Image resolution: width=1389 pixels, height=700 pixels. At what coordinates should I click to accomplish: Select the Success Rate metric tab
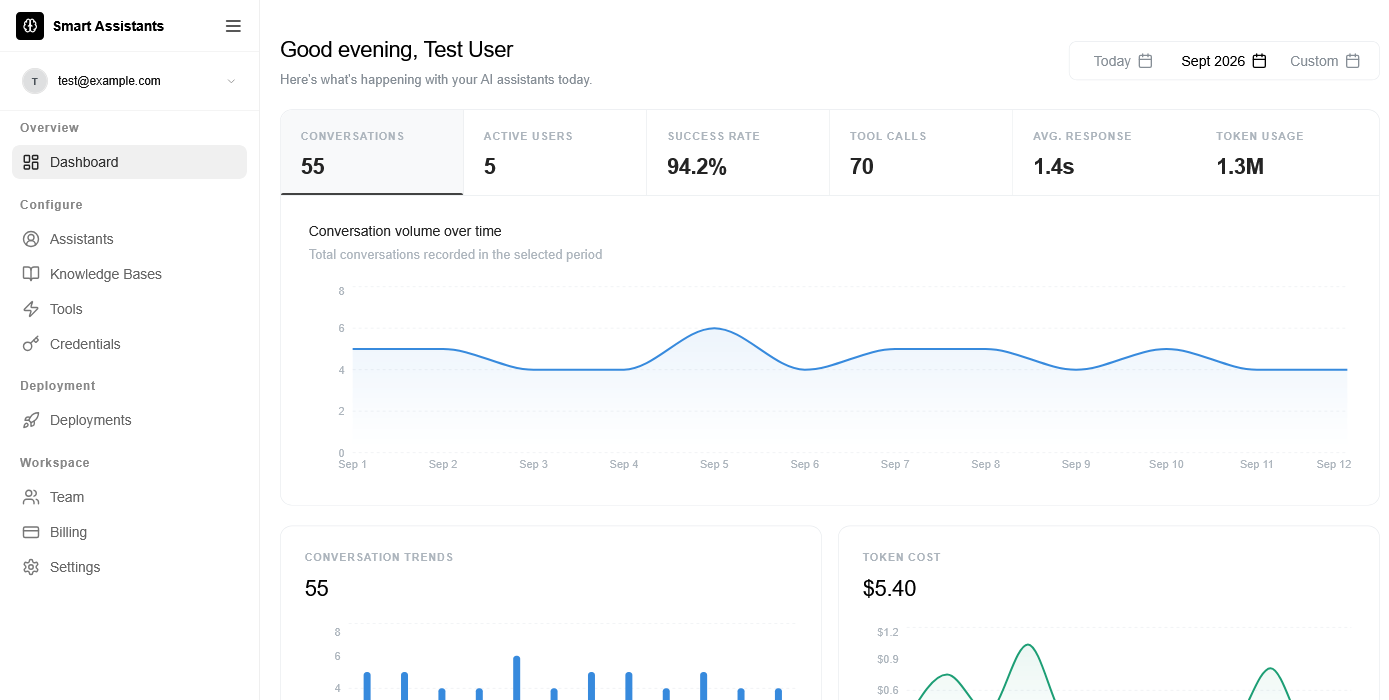click(x=738, y=152)
